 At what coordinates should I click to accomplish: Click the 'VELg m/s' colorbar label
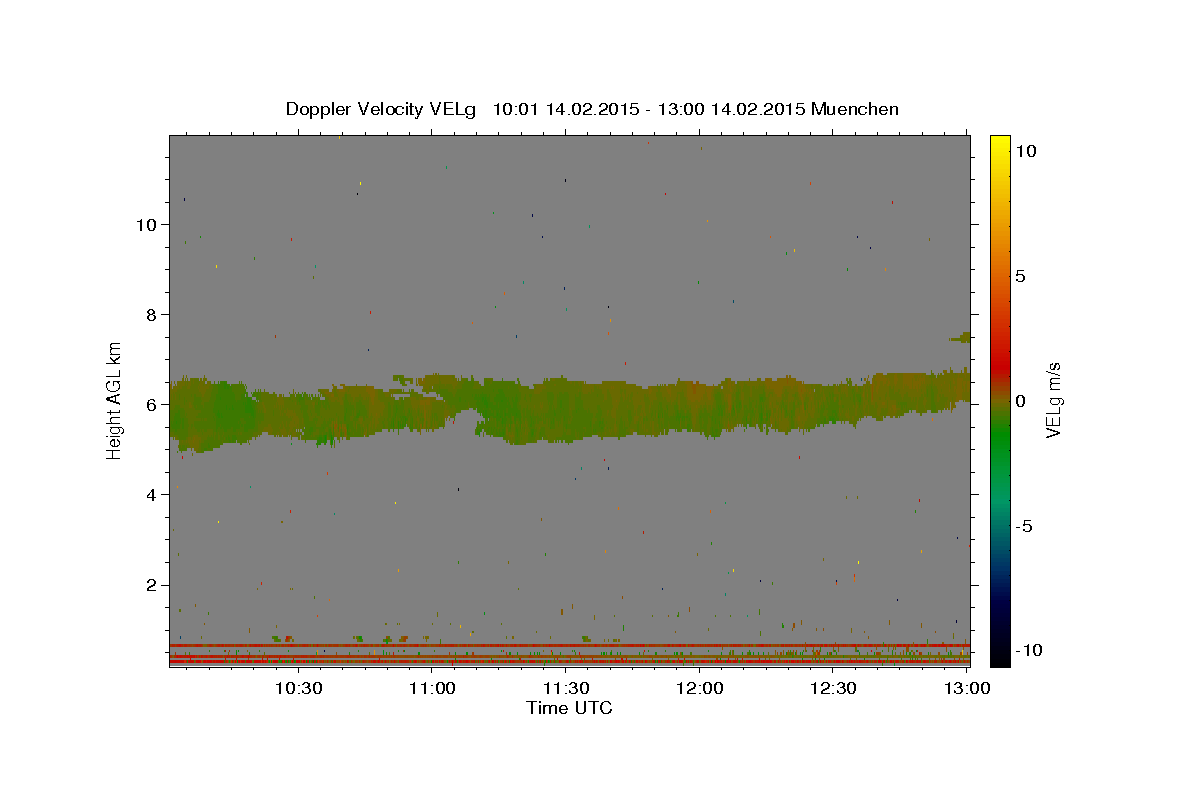click(1053, 400)
